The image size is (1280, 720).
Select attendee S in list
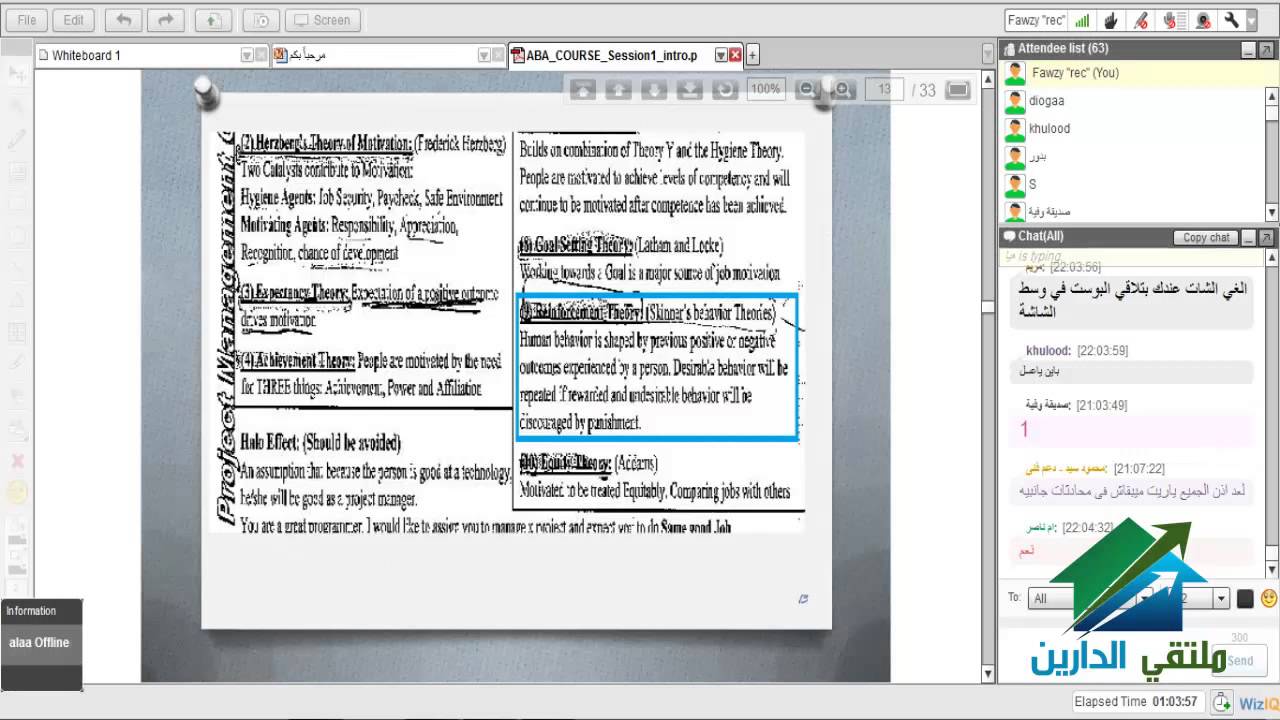(1131, 185)
